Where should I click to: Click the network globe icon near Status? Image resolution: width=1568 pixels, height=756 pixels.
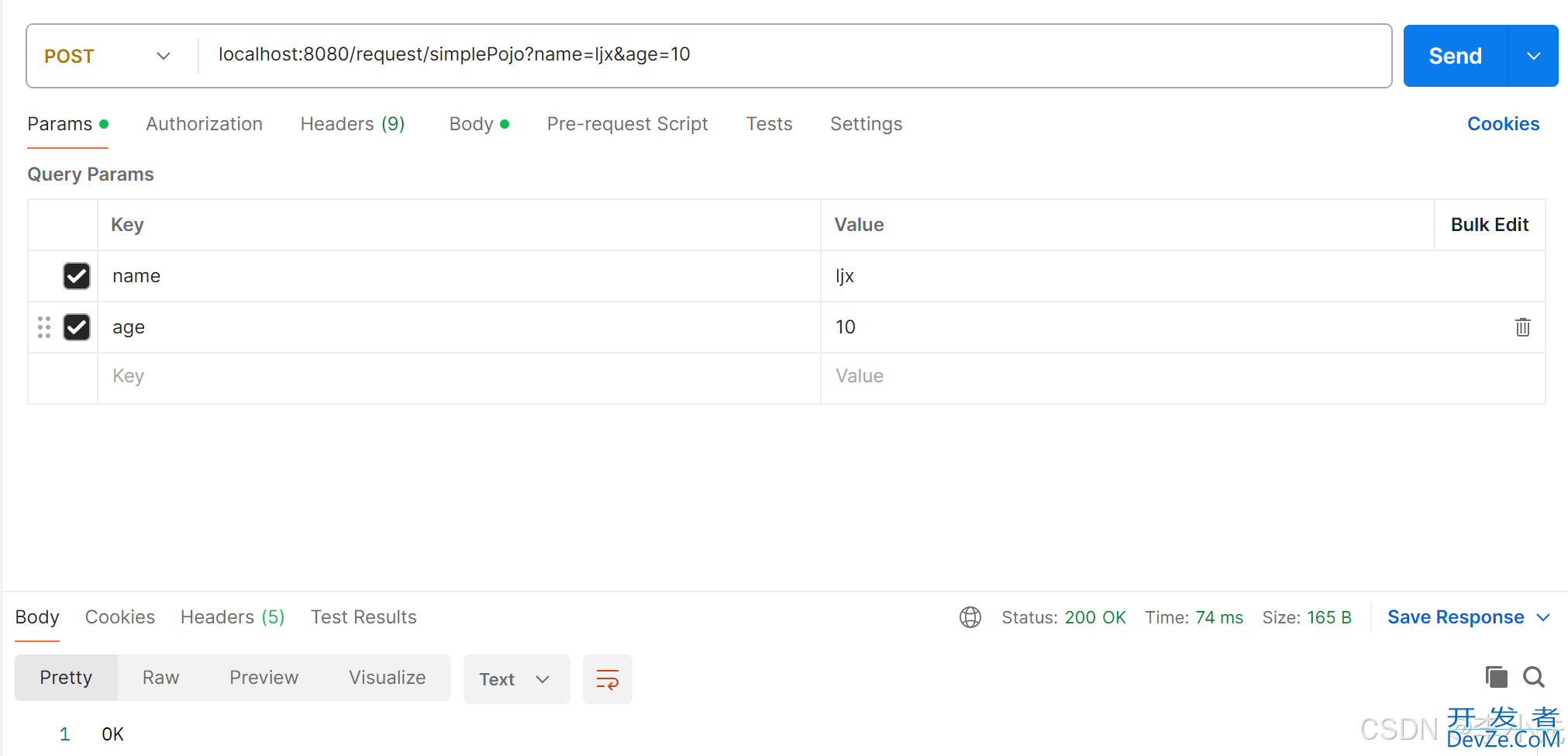[970, 617]
